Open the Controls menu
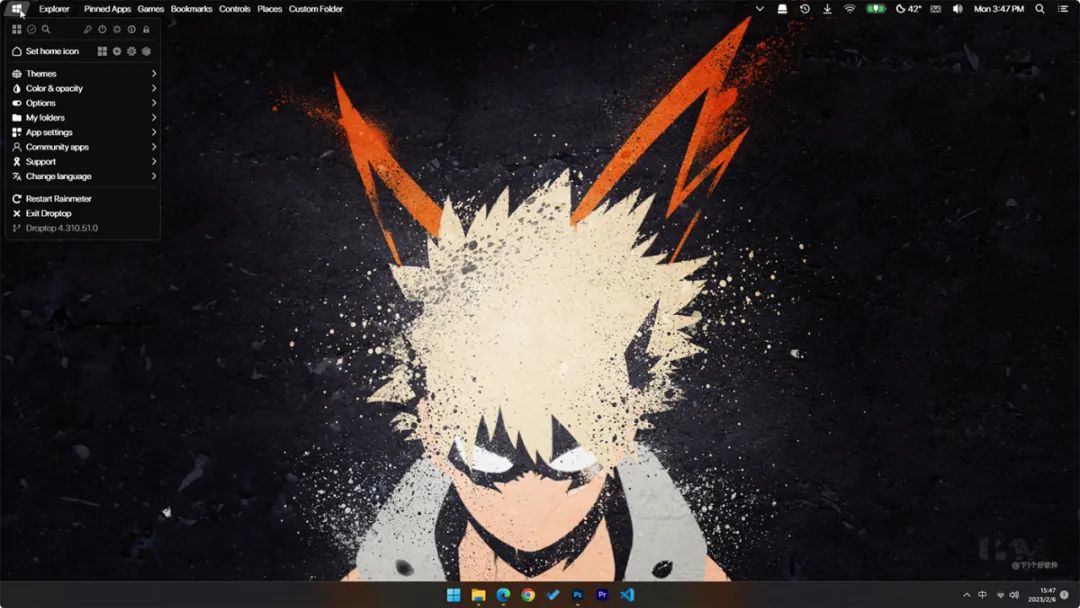 click(235, 9)
